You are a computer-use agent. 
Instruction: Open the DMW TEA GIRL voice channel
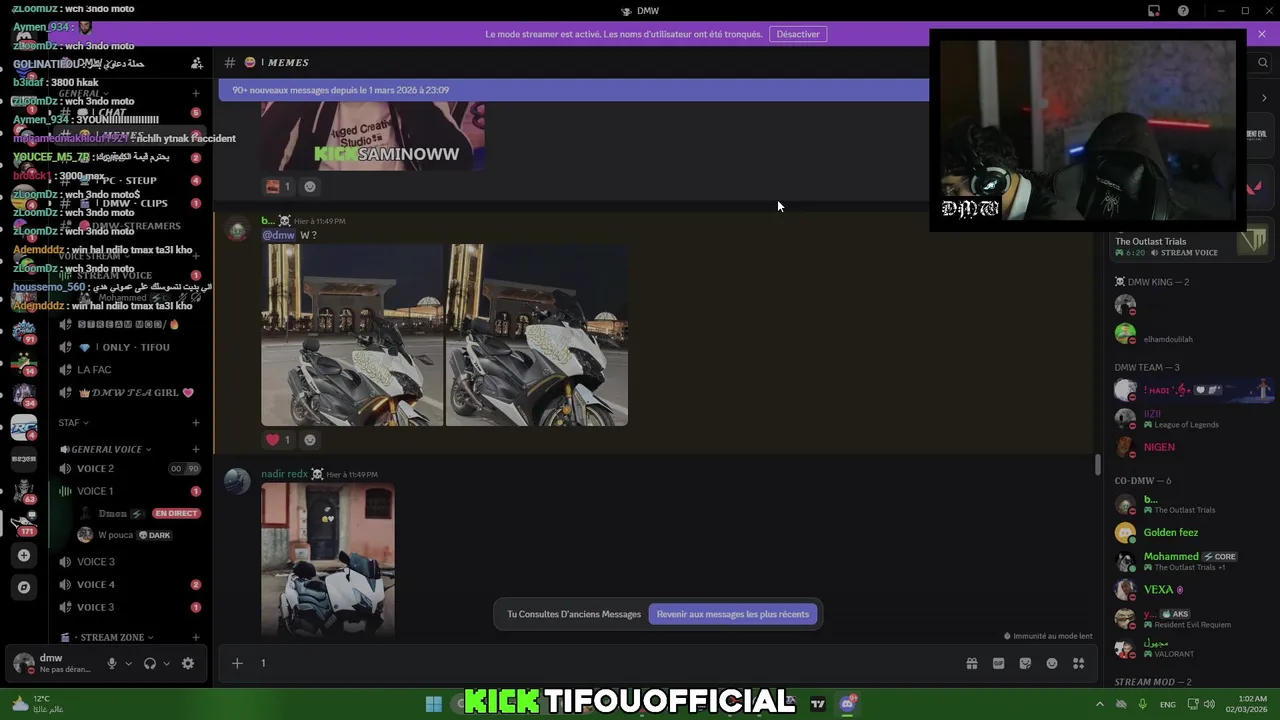[x=130, y=393]
